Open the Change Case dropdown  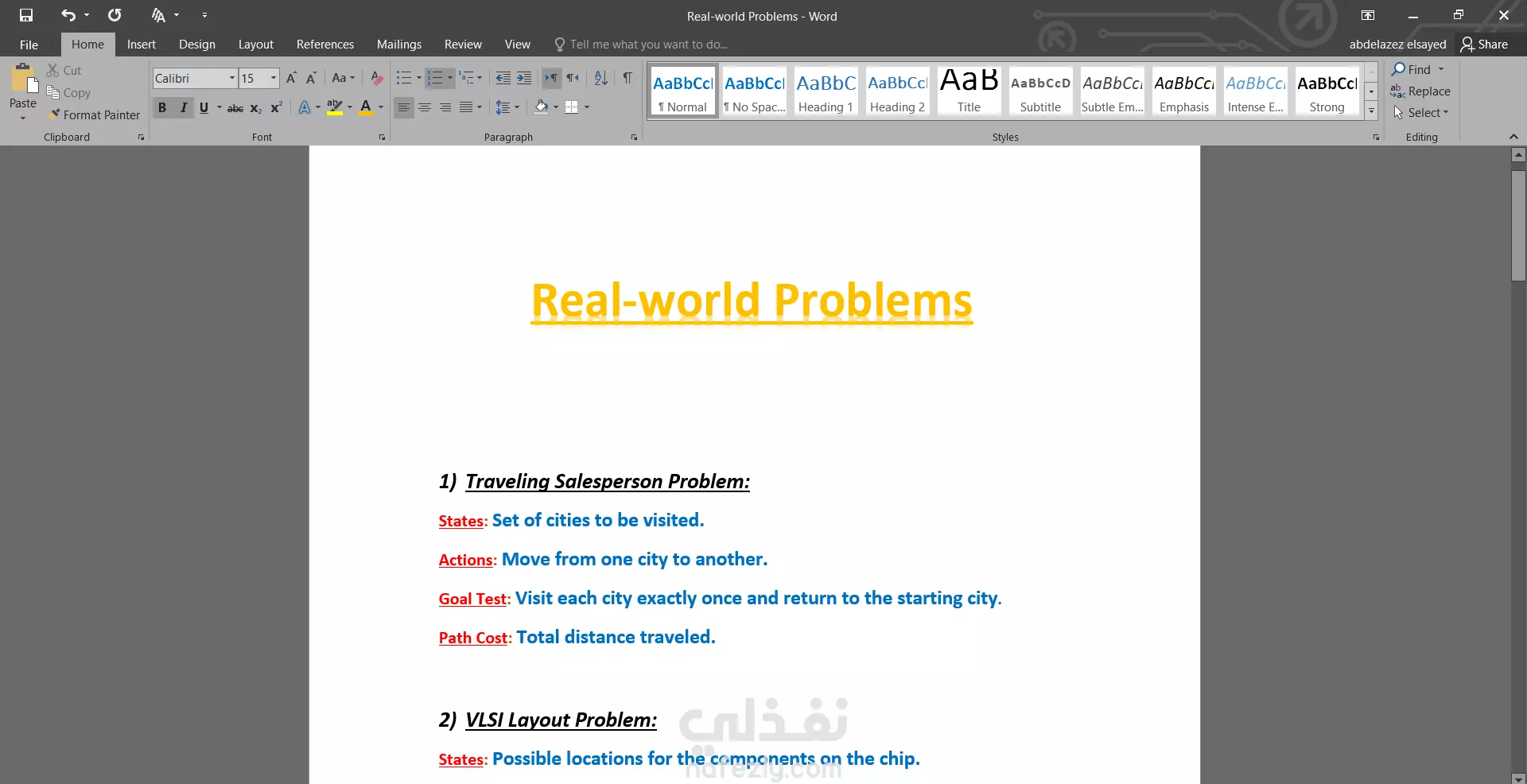(x=344, y=78)
